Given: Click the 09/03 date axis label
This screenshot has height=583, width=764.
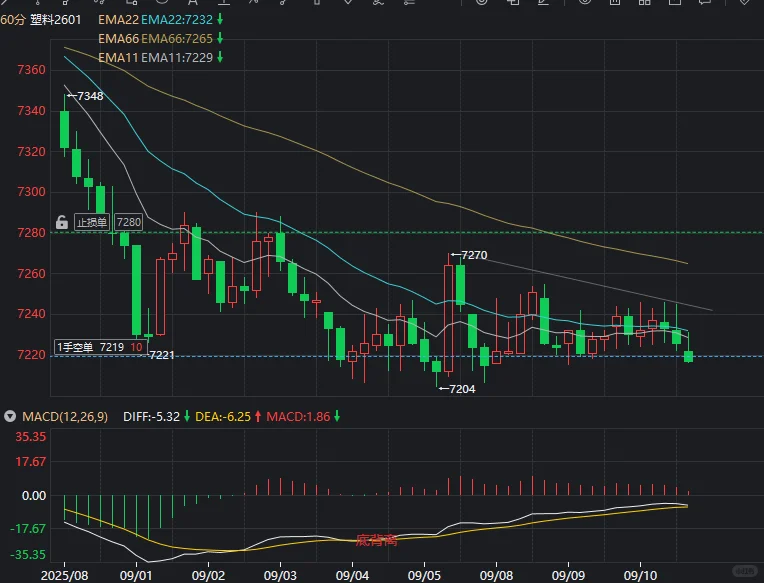Looking at the screenshot, I should pyautogui.click(x=280, y=576).
